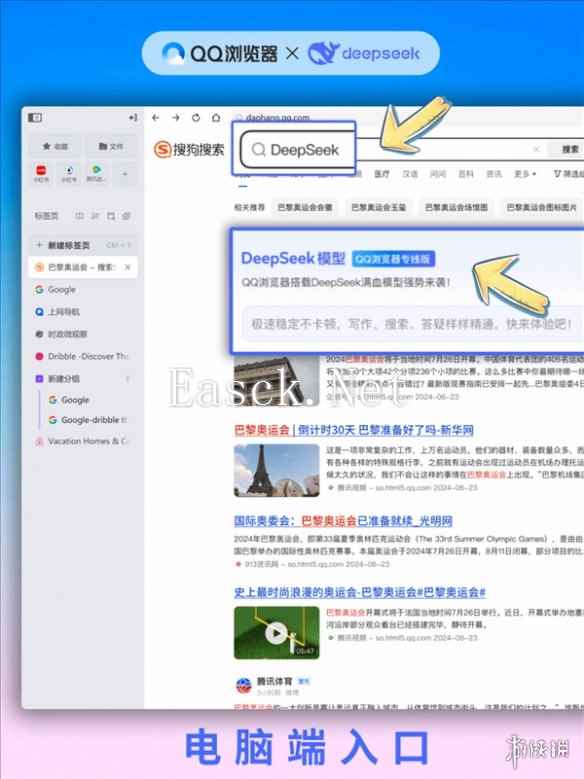
Task: Switch to Dribbble Discover tab
Action: (82, 356)
